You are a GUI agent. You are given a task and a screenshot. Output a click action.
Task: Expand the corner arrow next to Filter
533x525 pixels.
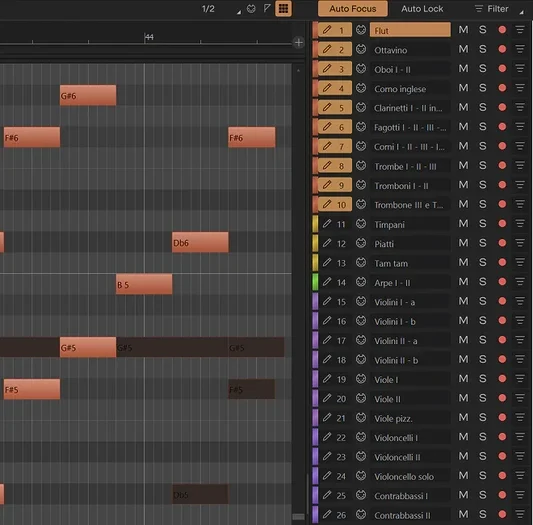pos(521,12)
